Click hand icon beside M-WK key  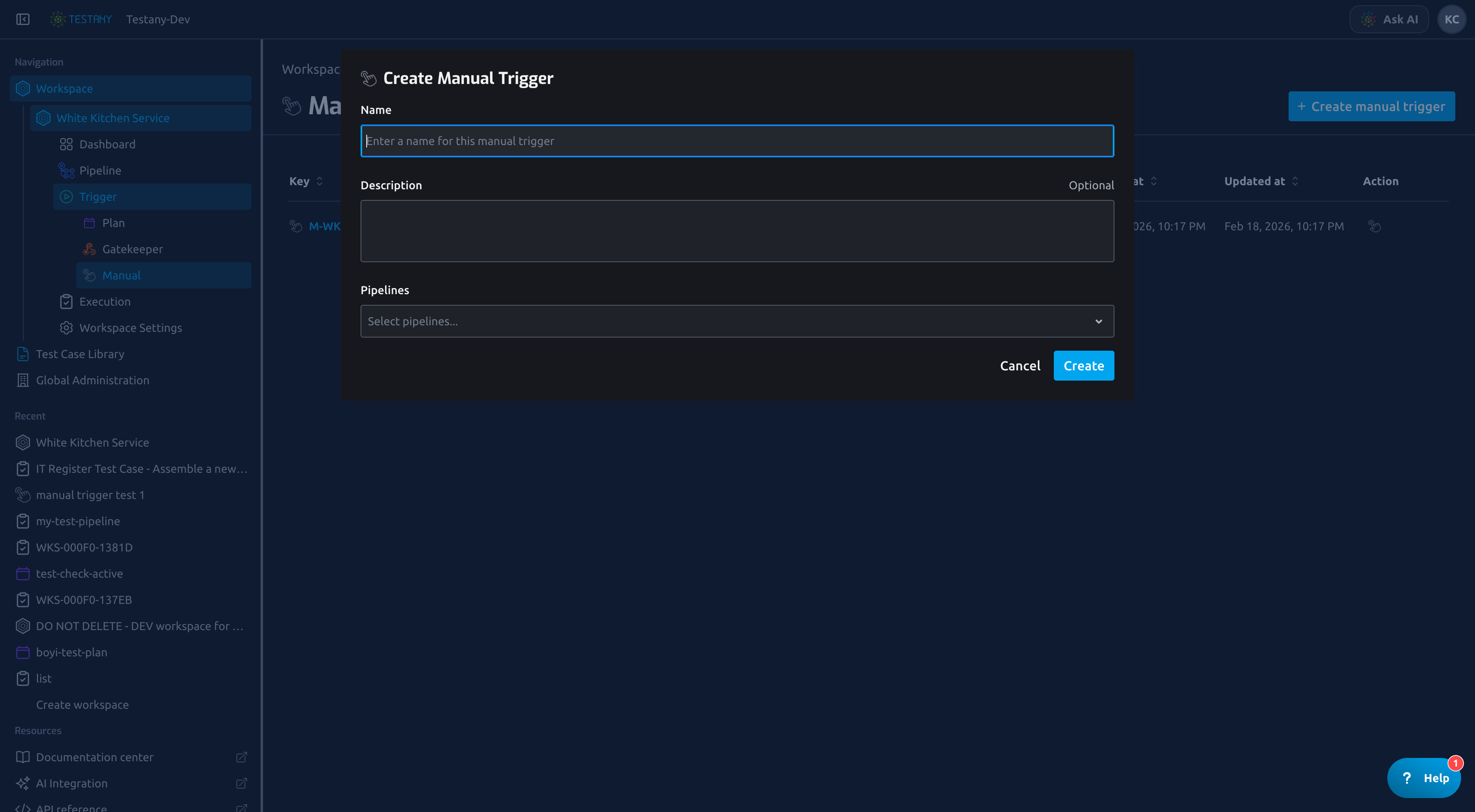[x=295, y=226]
